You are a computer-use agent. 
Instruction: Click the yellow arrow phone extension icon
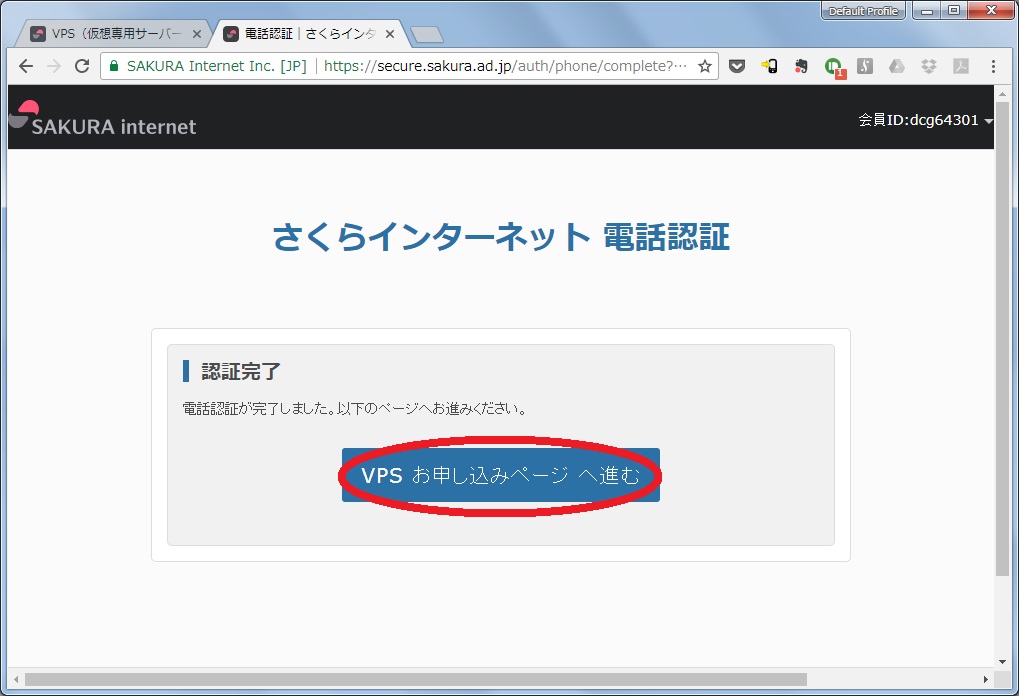tap(769, 66)
